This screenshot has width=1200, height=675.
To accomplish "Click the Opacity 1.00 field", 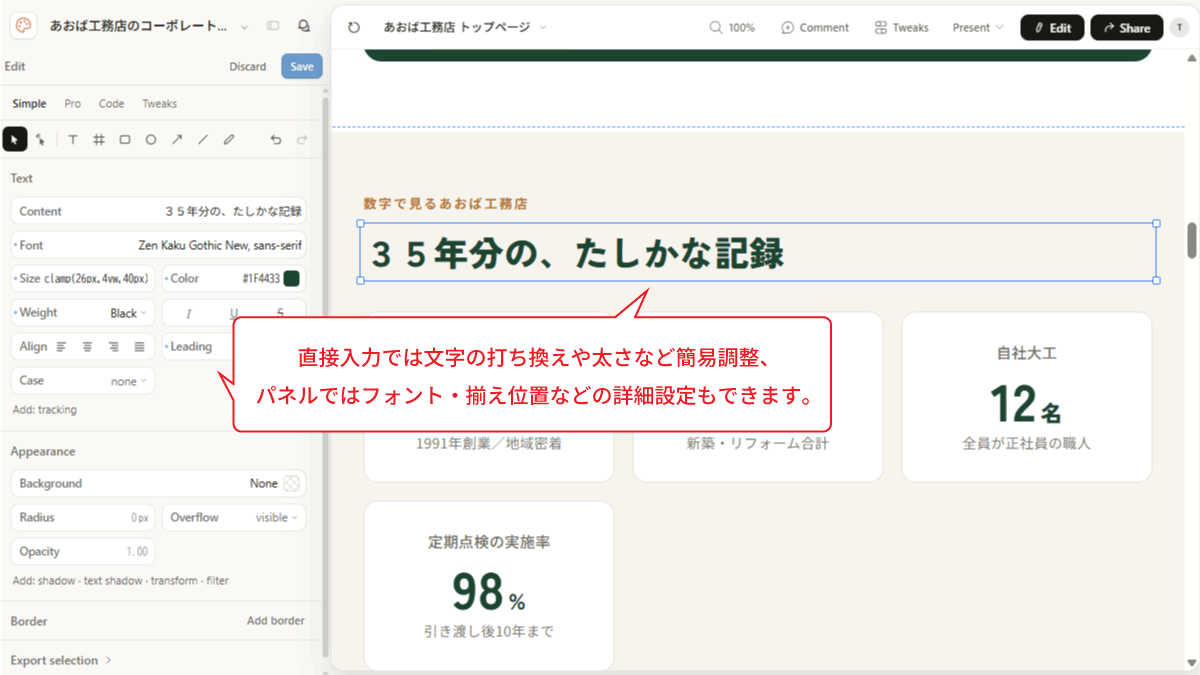I will tap(83, 552).
